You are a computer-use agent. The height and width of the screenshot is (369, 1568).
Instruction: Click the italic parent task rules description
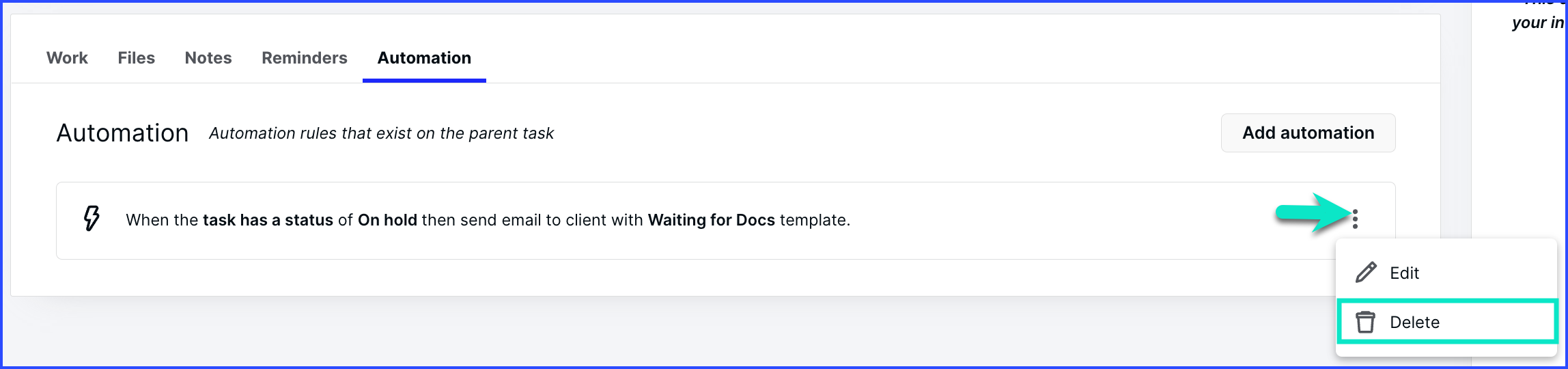[381, 133]
